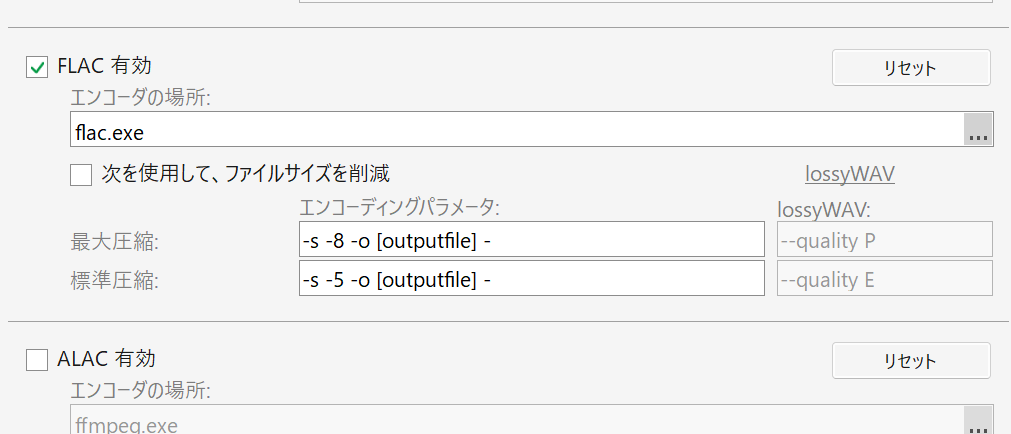Click エンコーダの場所 label under ALAC
The height and width of the screenshot is (434, 1011).
point(139,389)
